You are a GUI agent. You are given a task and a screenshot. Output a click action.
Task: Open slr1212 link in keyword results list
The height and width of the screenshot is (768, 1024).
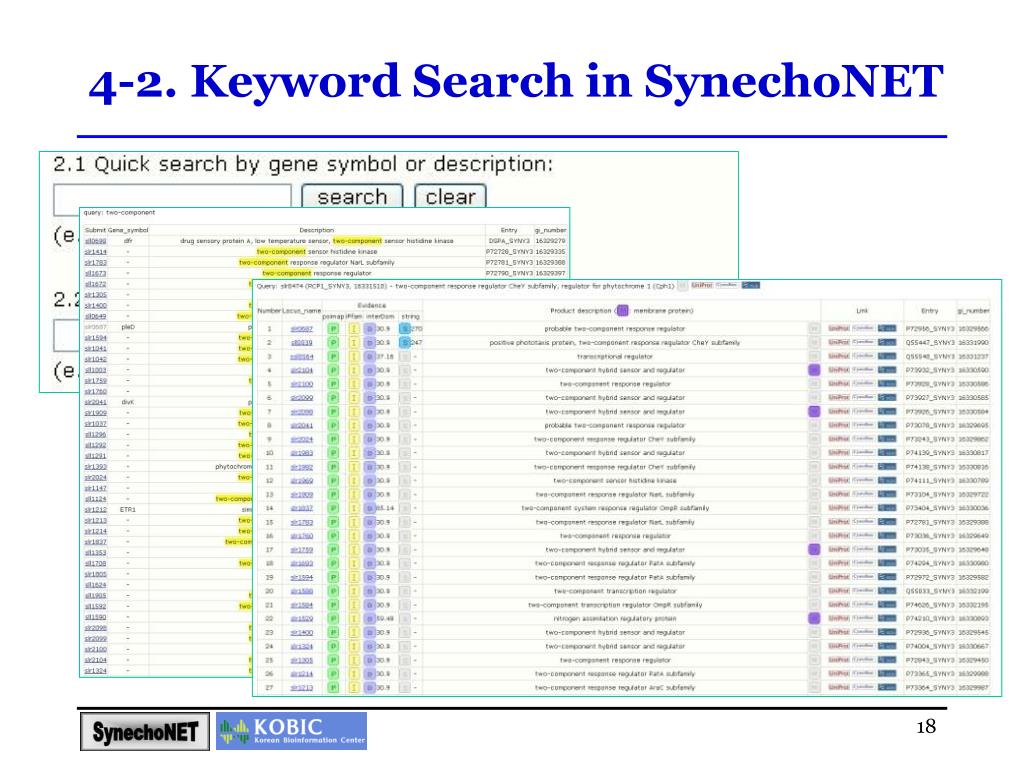[x=95, y=509]
